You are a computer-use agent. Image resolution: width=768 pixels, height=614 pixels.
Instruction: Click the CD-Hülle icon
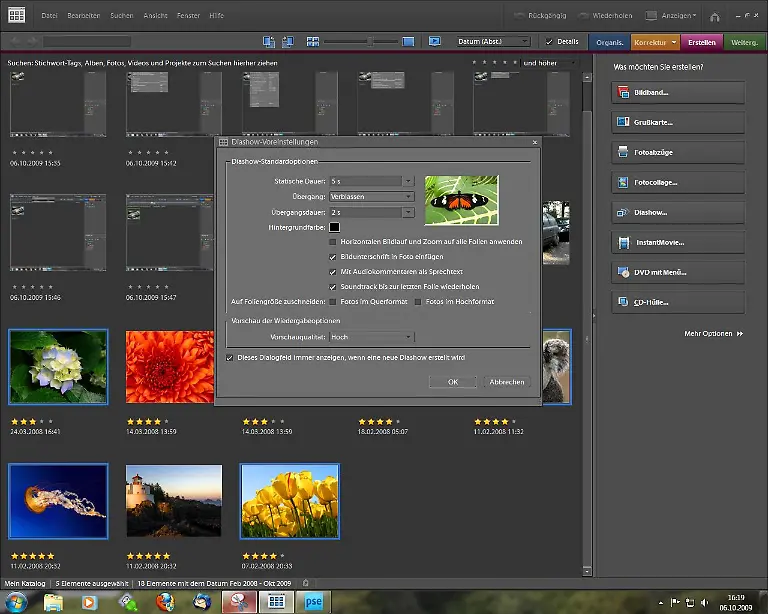click(623, 302)
